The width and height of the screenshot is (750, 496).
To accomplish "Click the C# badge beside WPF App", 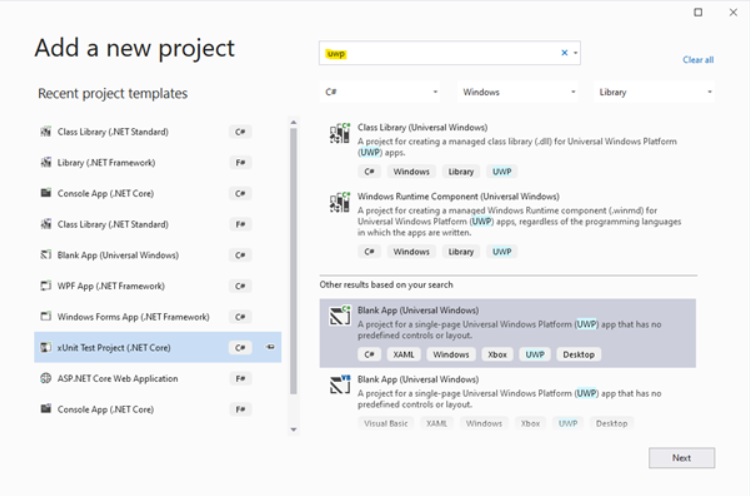I will (240, 286).
